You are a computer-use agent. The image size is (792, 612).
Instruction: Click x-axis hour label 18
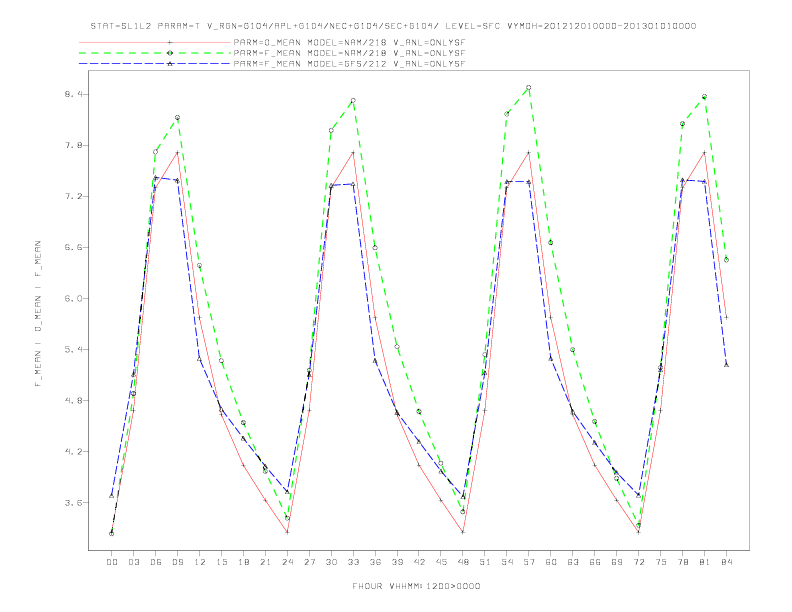tap(243, 562)
